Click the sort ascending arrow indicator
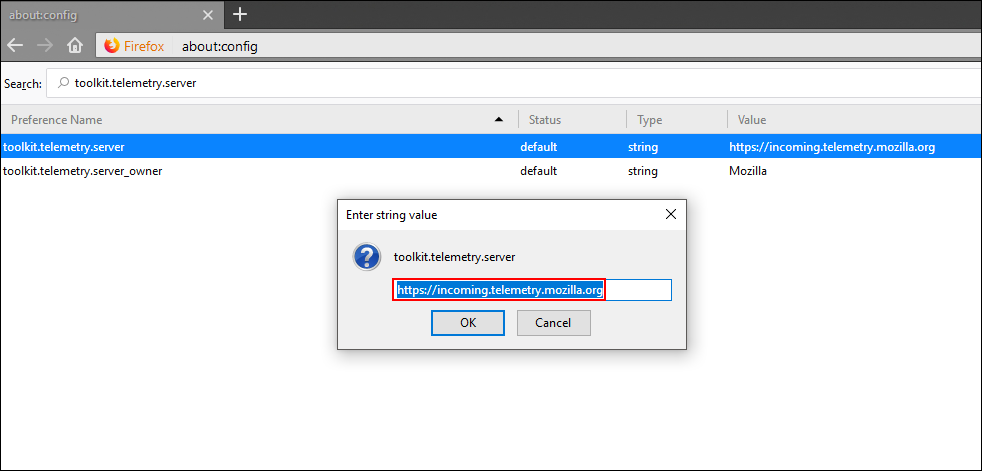982x471 pixels. 499,119
